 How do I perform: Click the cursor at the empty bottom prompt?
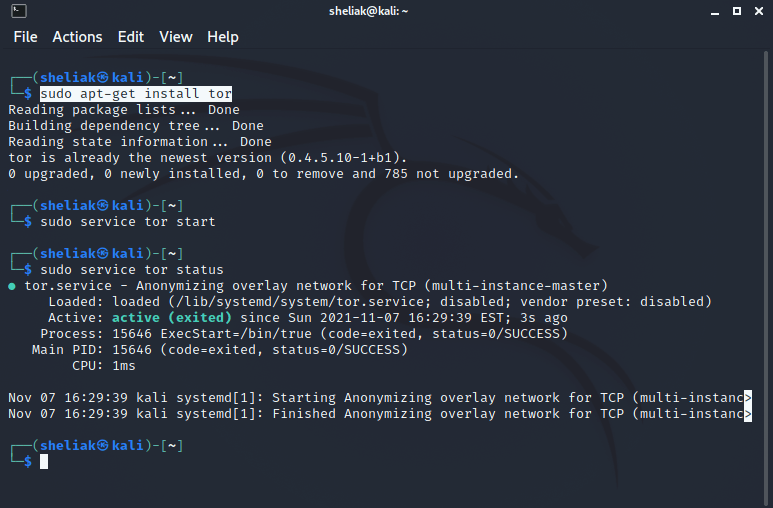pyautogui.click(x=44, y=462)
